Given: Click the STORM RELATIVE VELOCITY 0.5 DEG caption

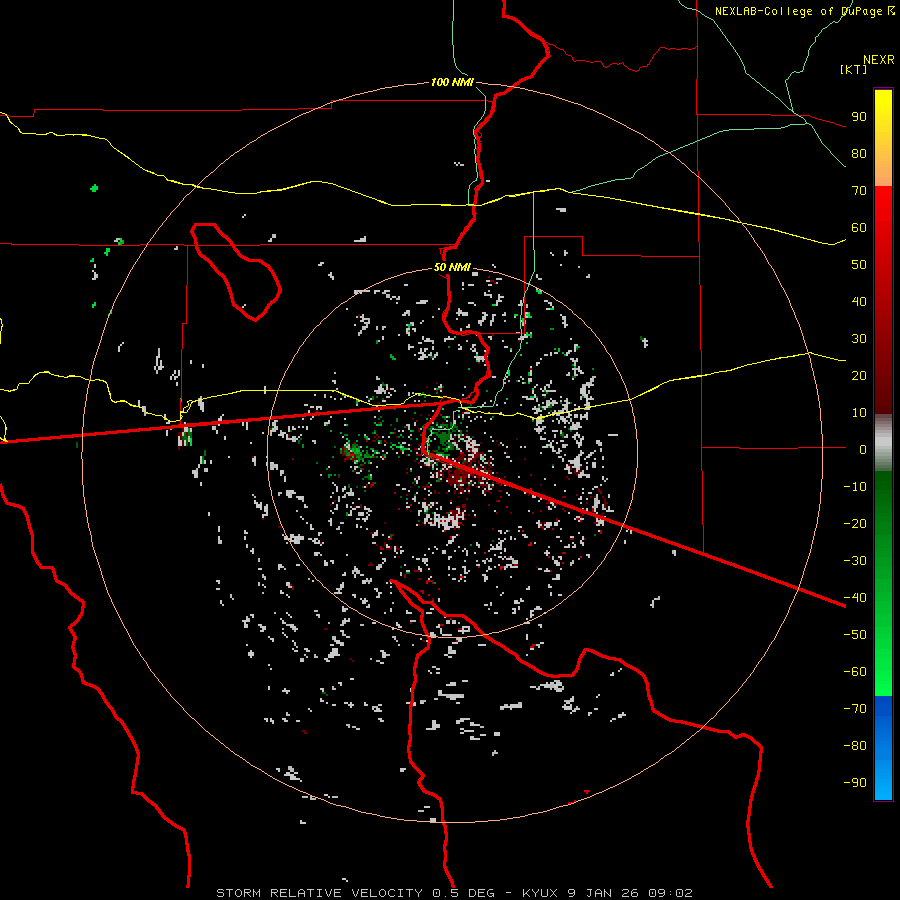Looking at the screenshot, I should [356, 893].
